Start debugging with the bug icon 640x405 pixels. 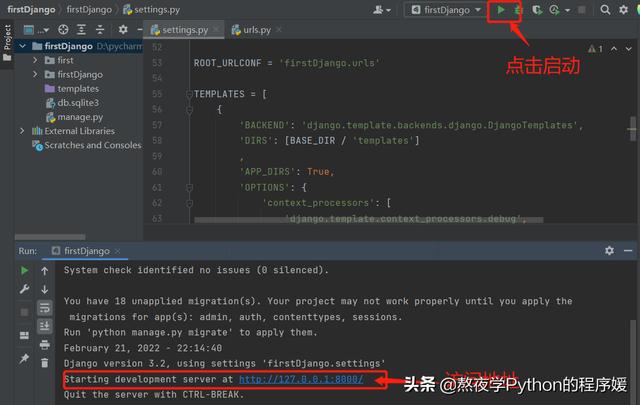point(518,10)
